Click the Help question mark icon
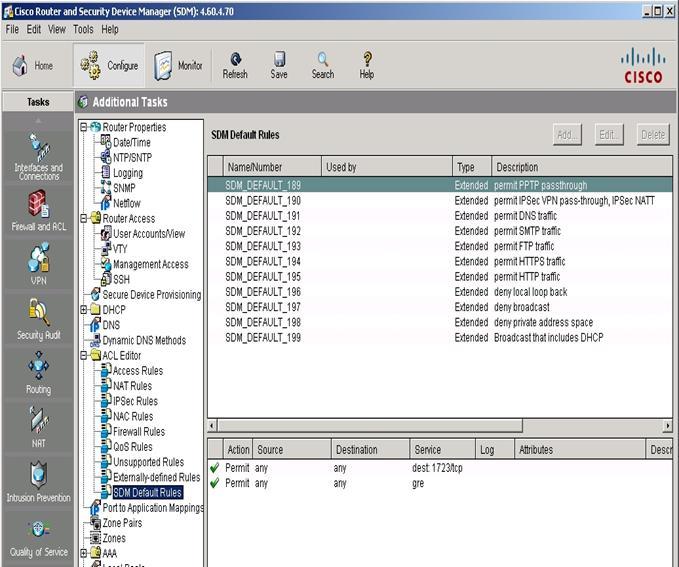Viewport: 679px width, 567px height. [x=367, y=59]
